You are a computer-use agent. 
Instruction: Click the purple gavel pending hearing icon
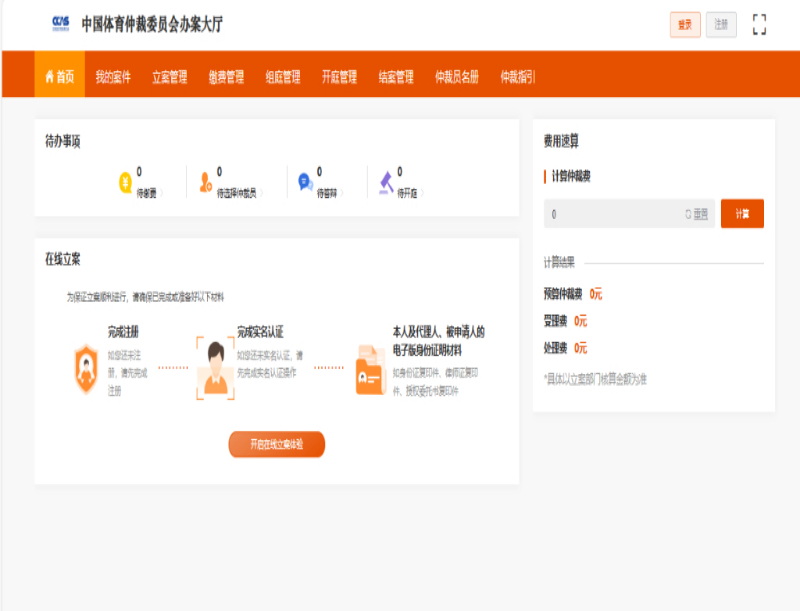386,182
